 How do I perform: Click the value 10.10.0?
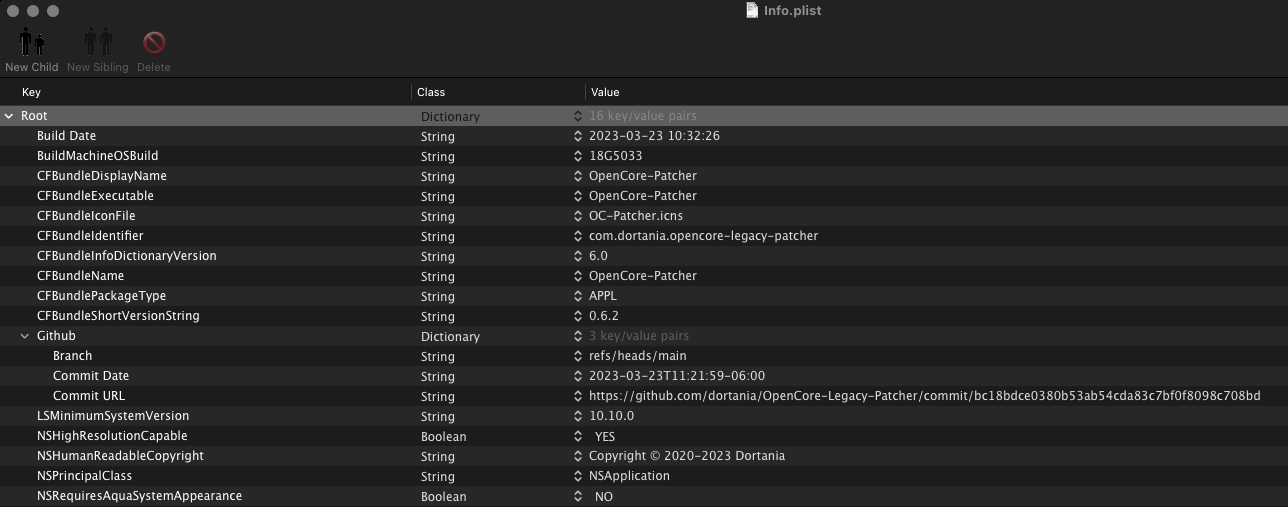pyautogui.click(x=611, y=416)
